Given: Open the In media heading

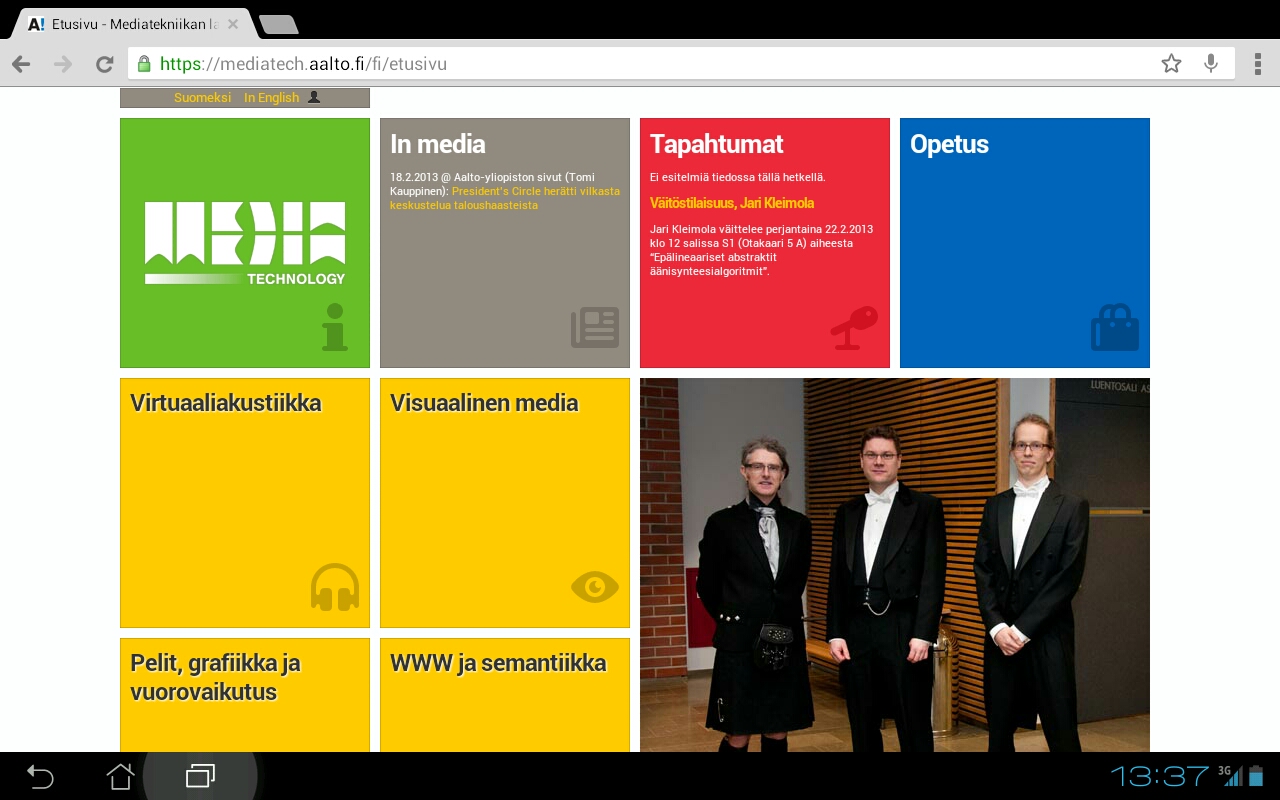Looking at the screenshot, I should (438, 144).
